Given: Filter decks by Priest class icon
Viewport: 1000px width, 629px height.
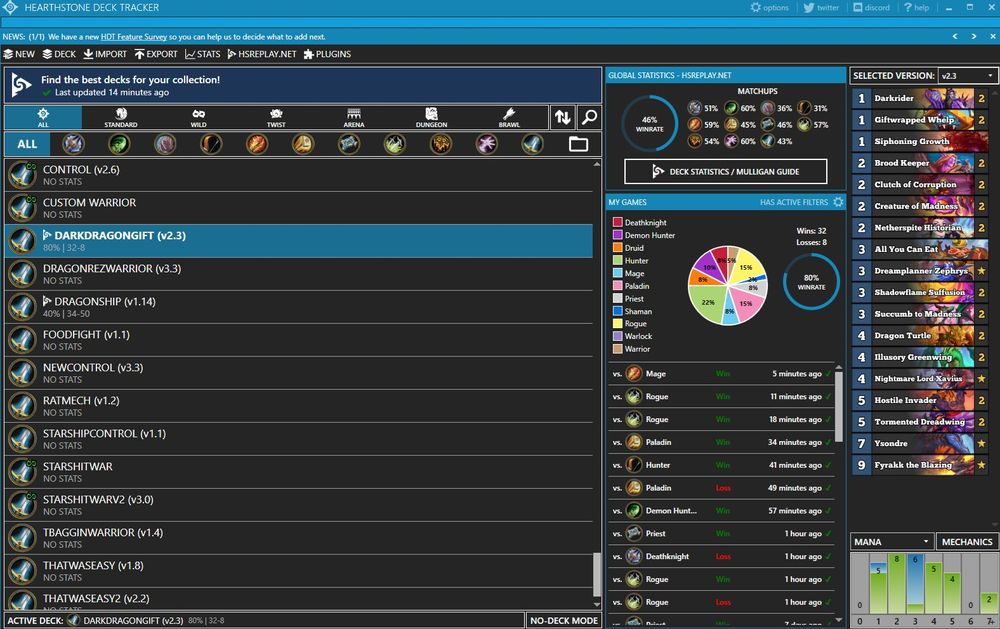Looking at the screenshot, I should pyautogui.click(x=349, y=144).
